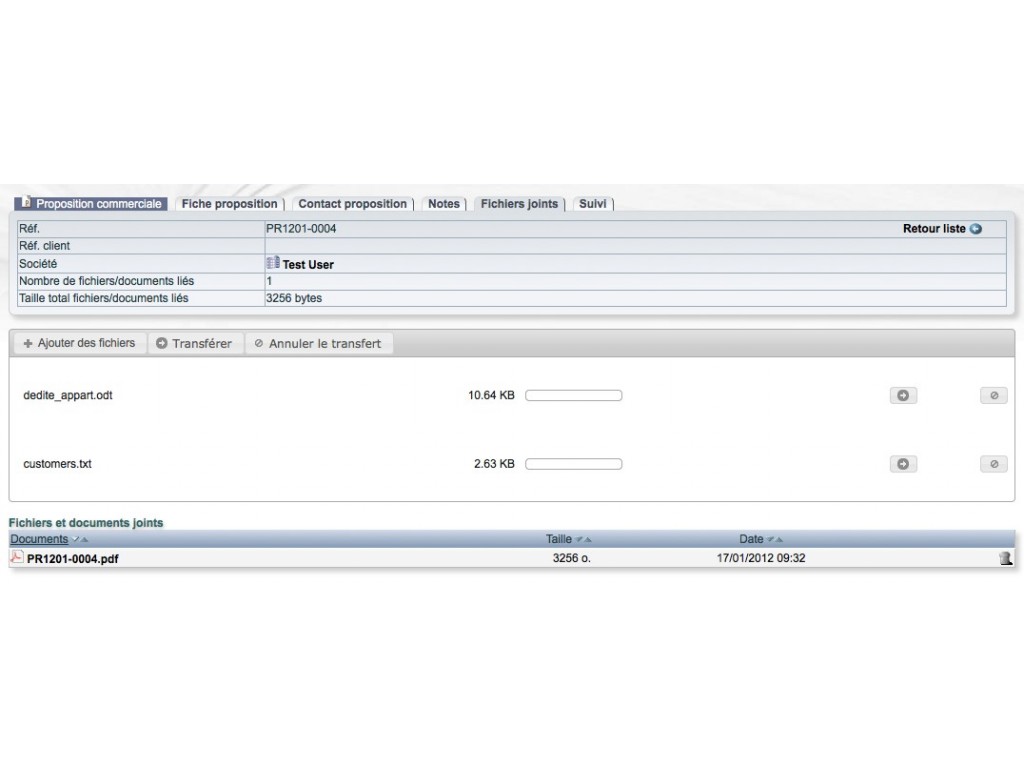Screen dimensions: 1024x768
Task: Delete PR1201-0004.pdf with trash icon
Action: coord(1005,558)
